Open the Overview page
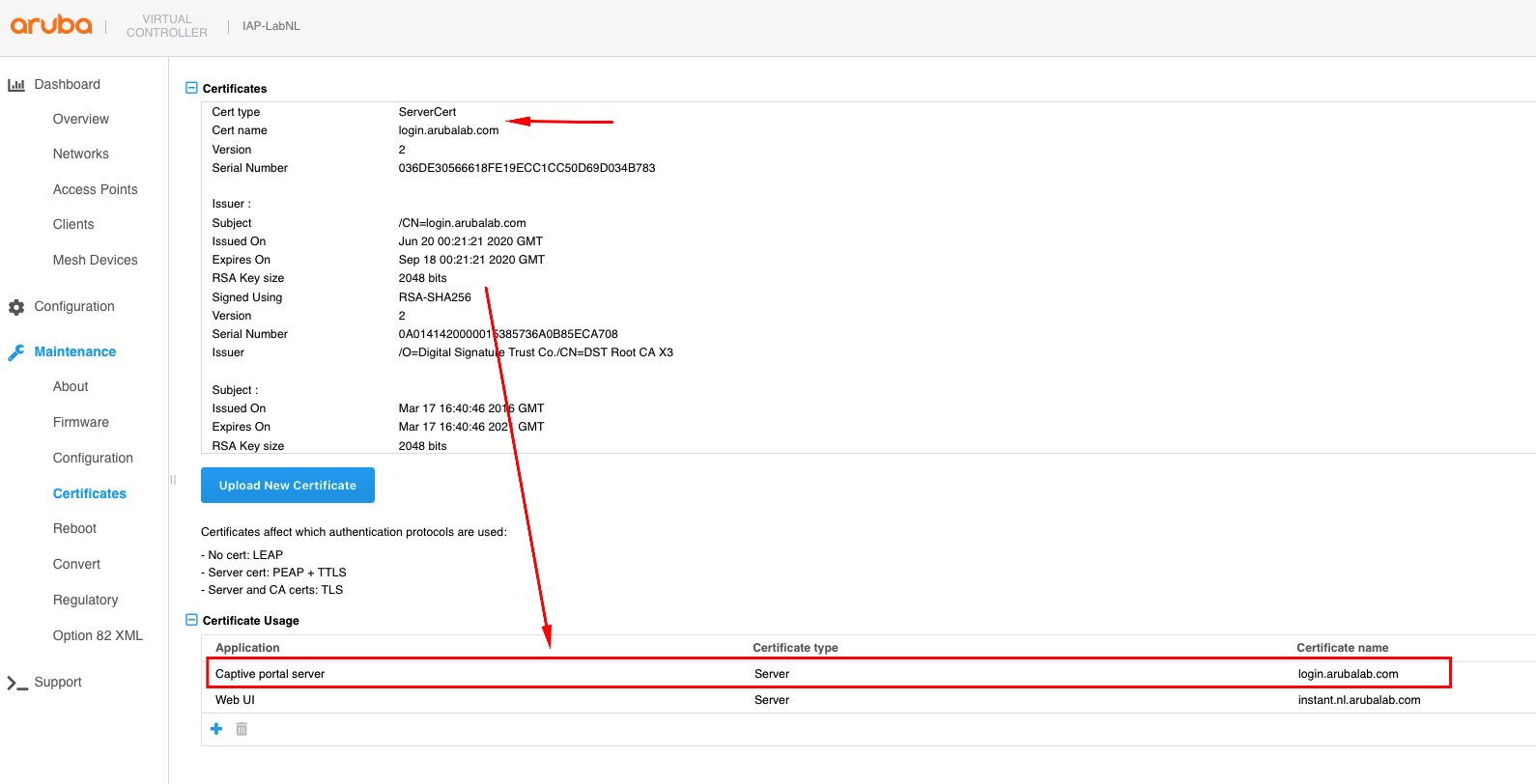1536x784 pixels. [81, 119]
